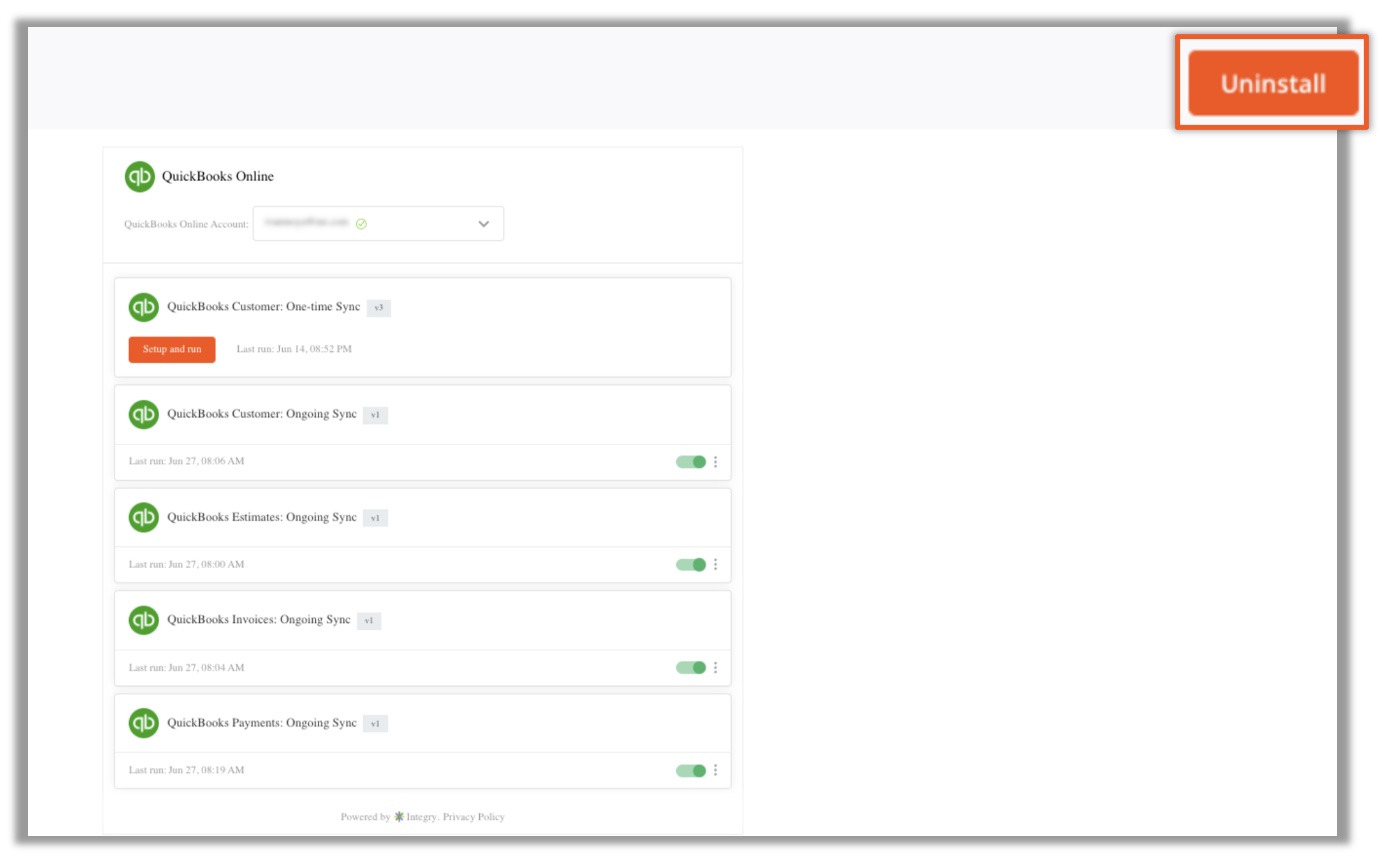Viewport: 1380px width, 862px height.
Task: Click the v3 version badge on One-time Sync
Action: [378, 308]
